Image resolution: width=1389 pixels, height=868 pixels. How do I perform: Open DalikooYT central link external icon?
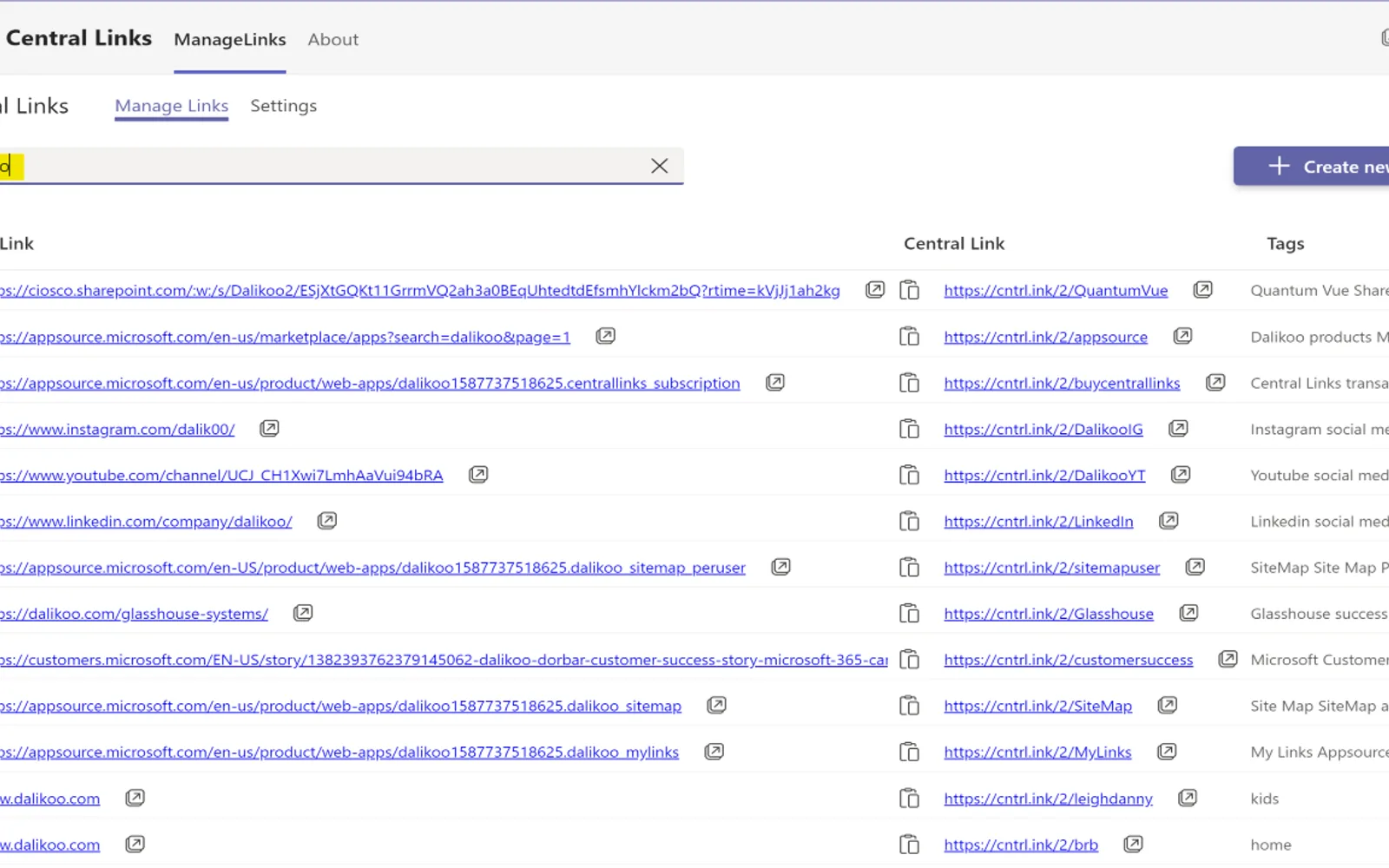point(1181,474)
